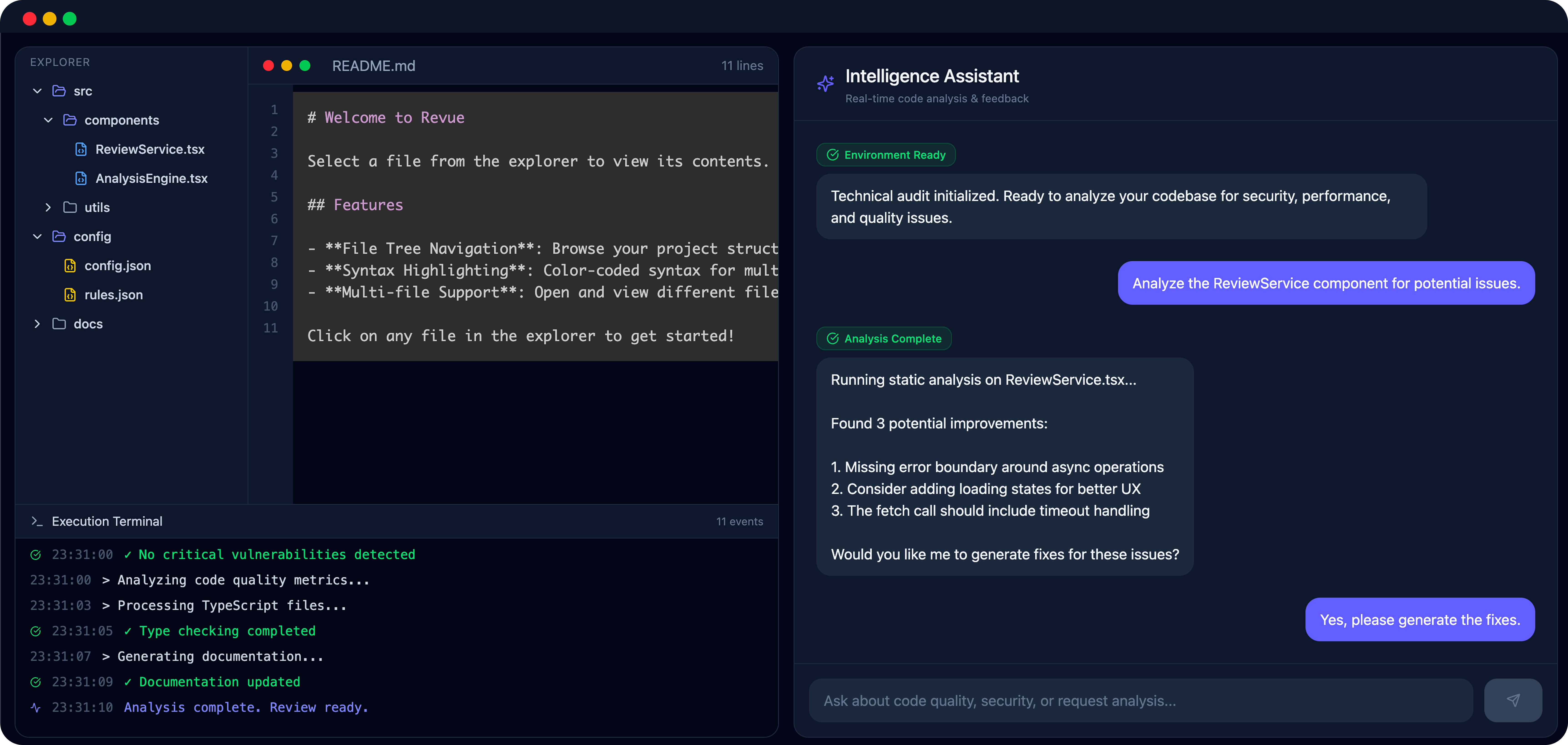
Task: Click the file icon next to rules.json
Action: pyautogui.click(x=69, y=294)
